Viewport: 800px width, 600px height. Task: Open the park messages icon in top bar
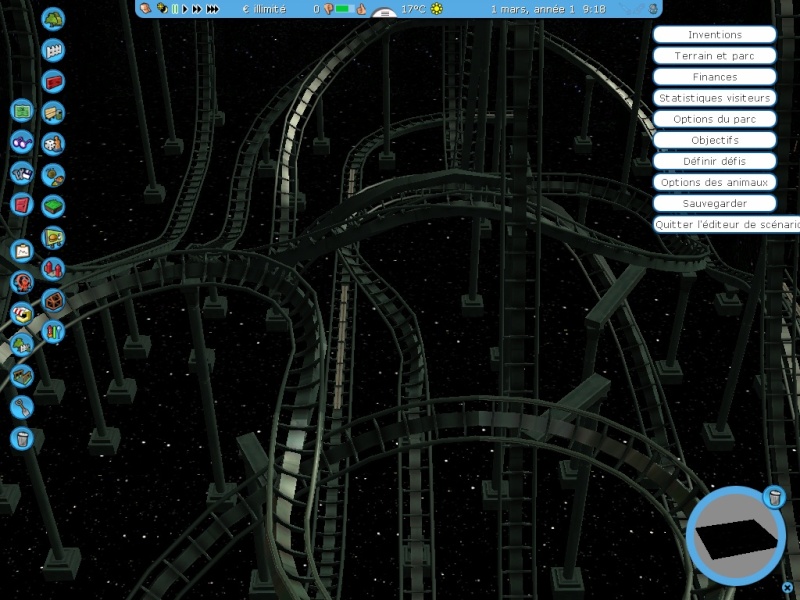pos(146,8)
